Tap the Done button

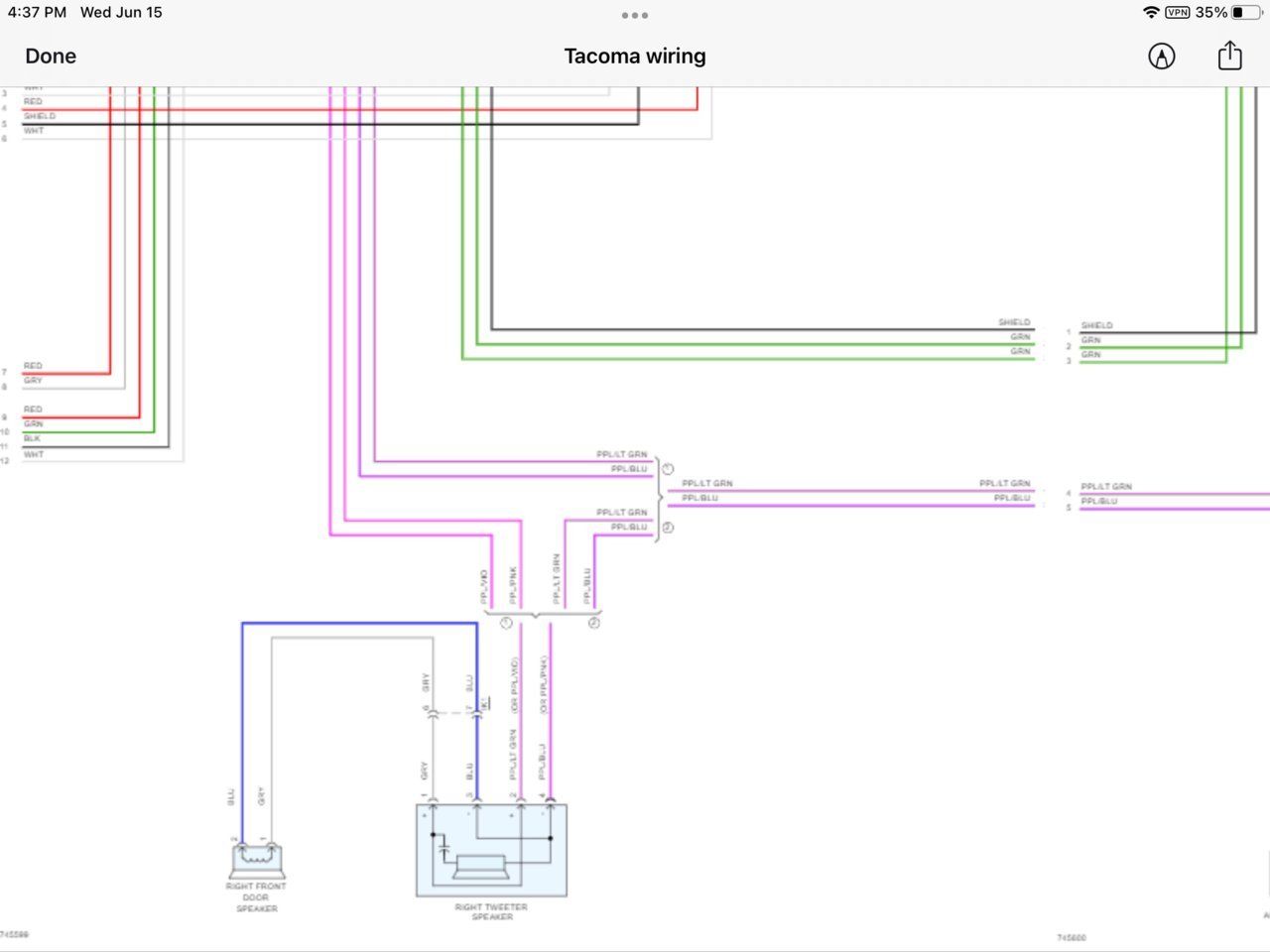pos(51,57)
